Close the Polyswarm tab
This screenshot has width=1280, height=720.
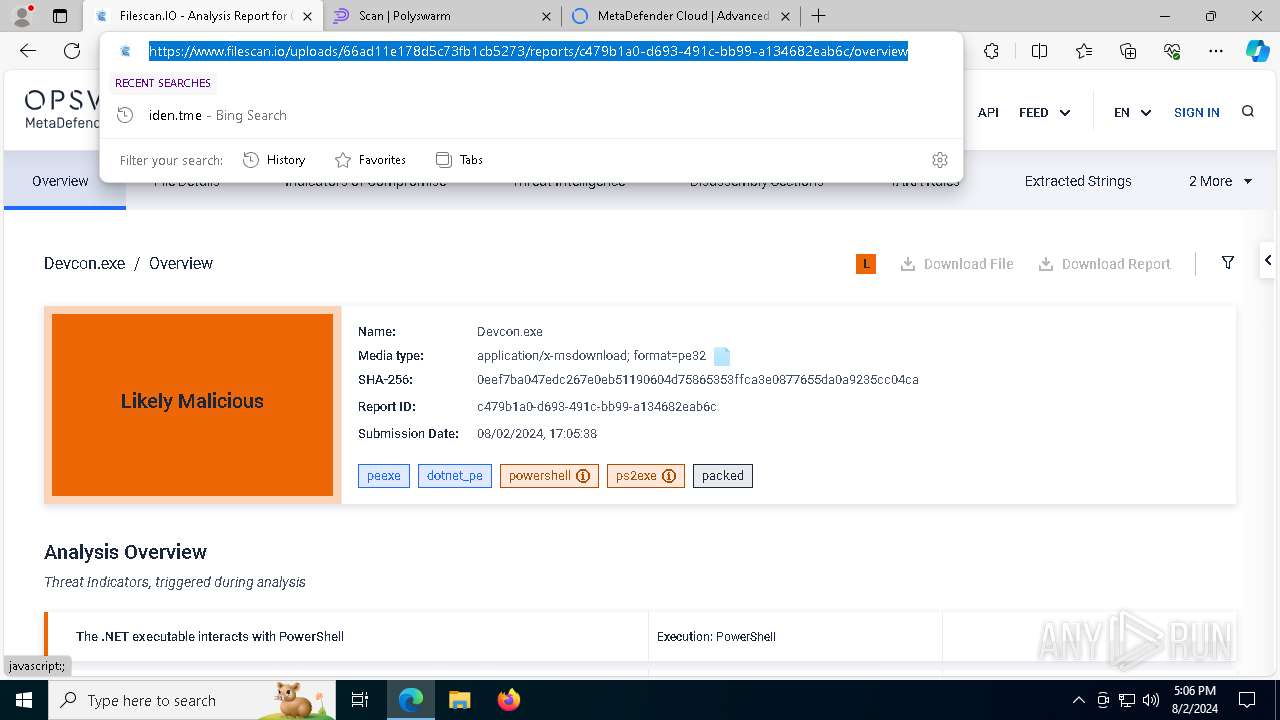tap(546, 16)
